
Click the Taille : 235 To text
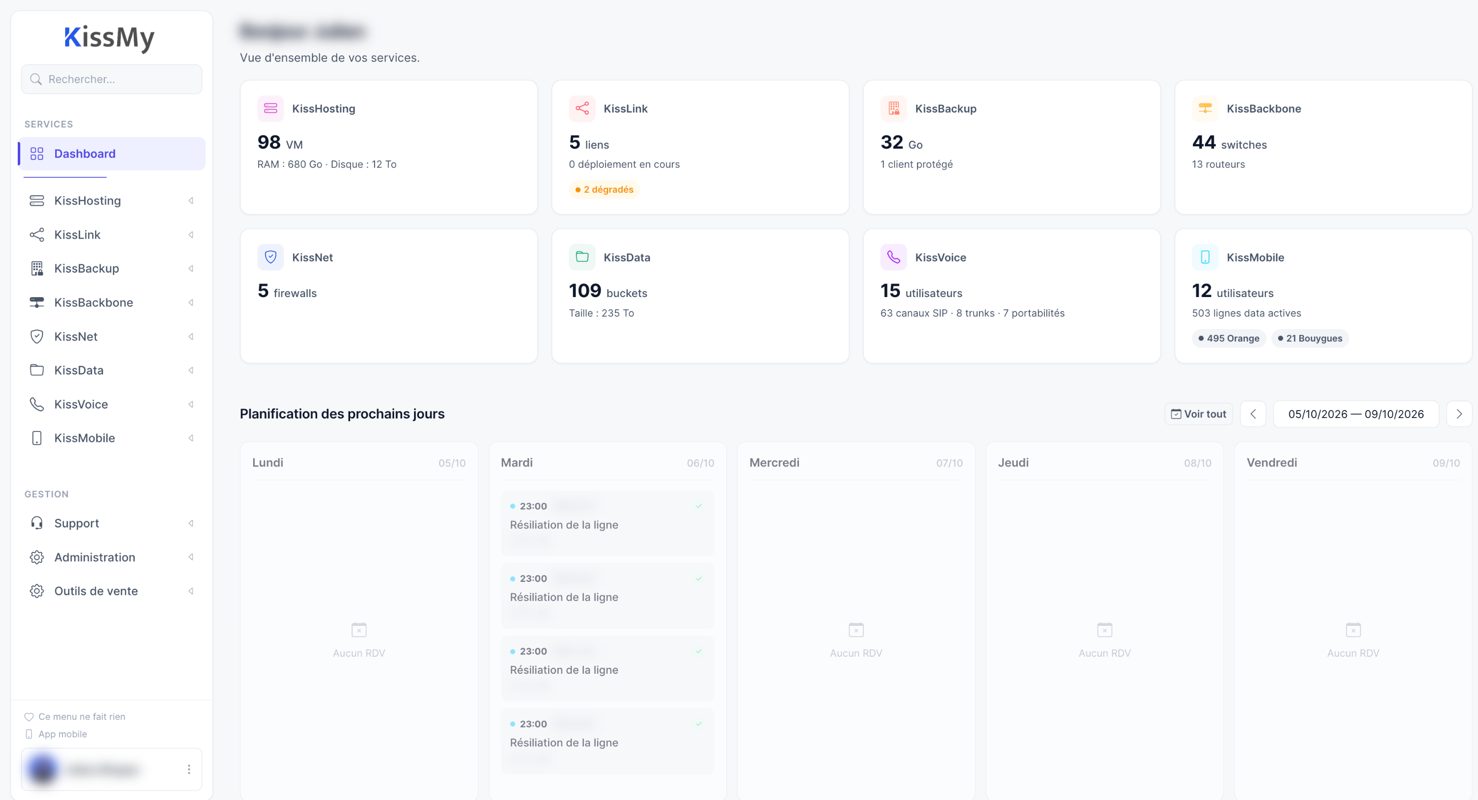601,313
